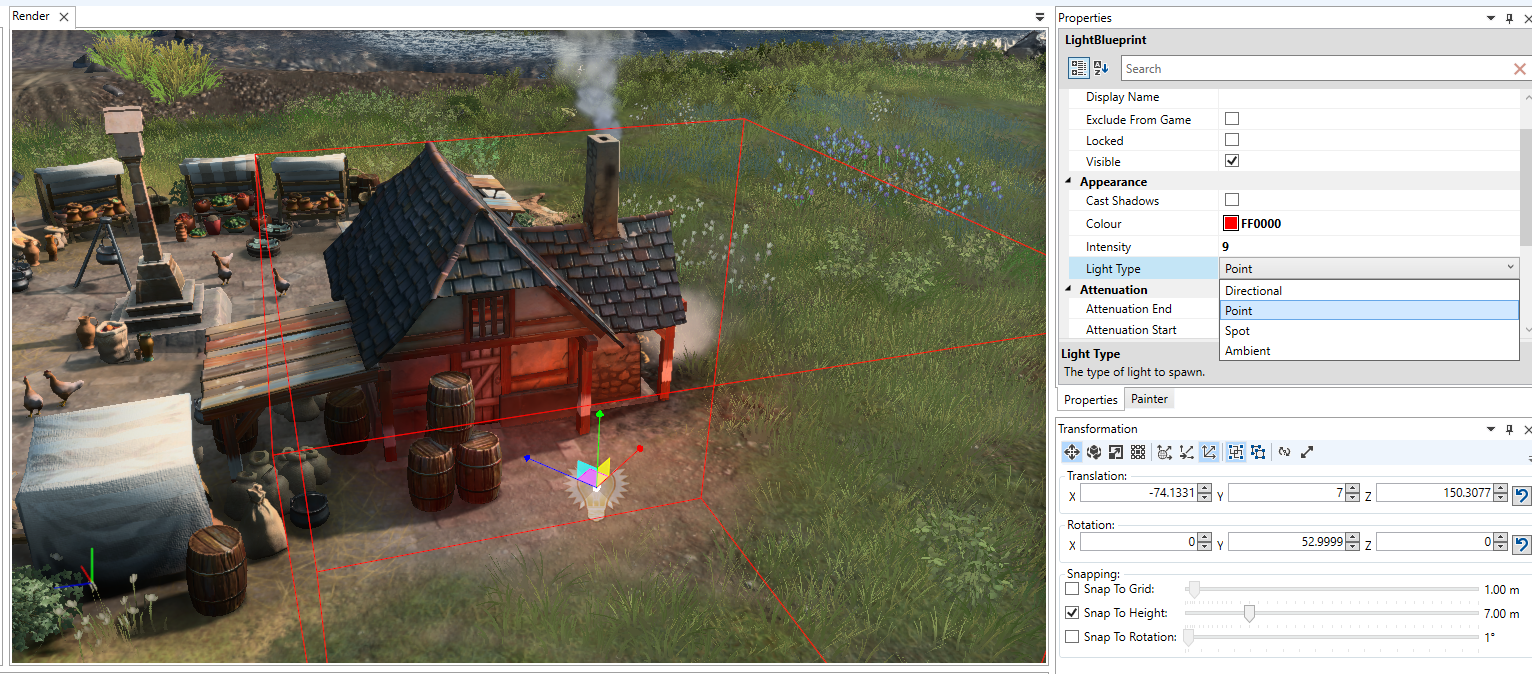The width and height of the screenshot is (1532, 674).
Task: Click the diagonal double-arrow icon in Transformation toolbar
Action: 1307,452
